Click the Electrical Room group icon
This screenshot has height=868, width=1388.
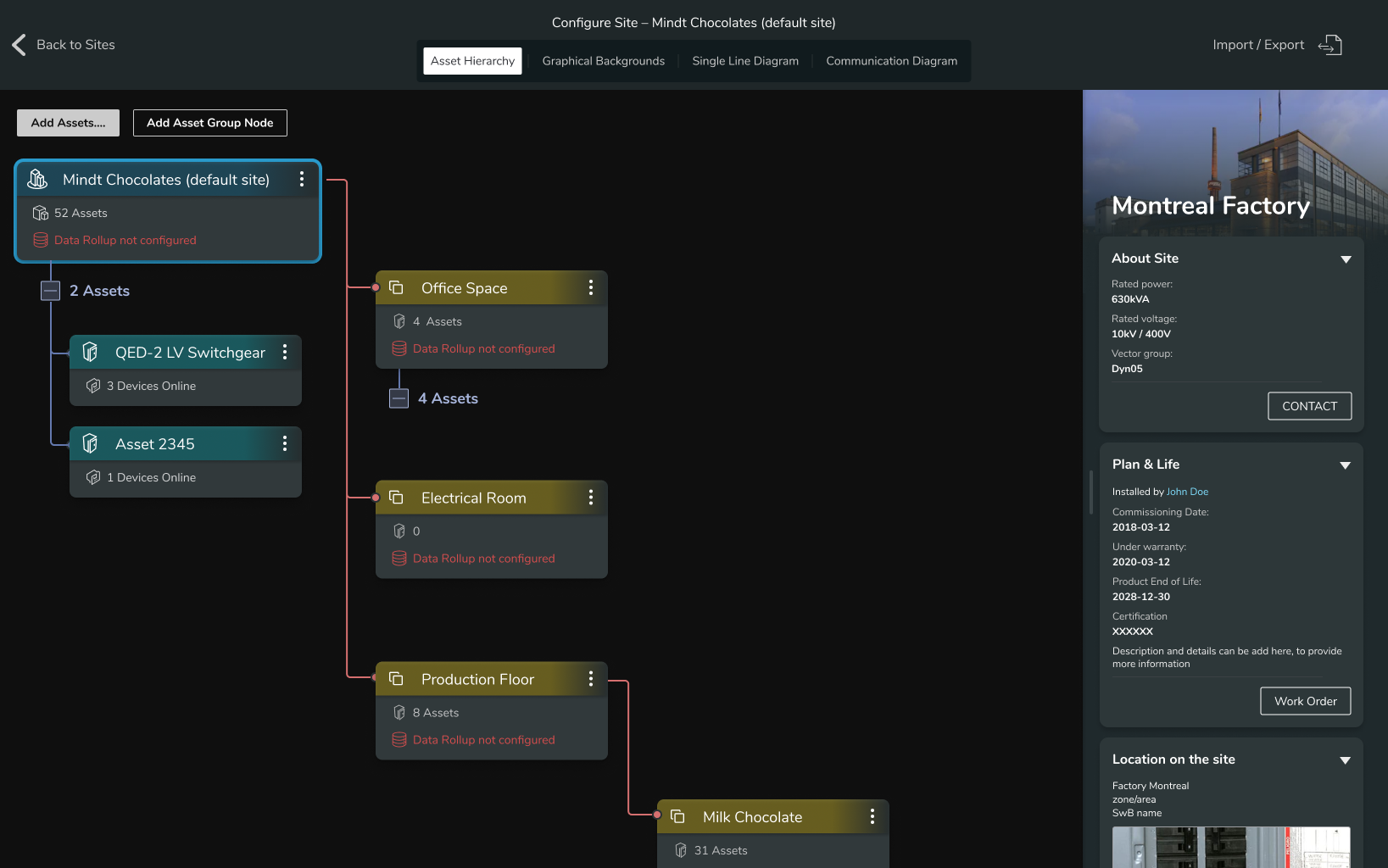pyautogui.click(x=396, y=498)
